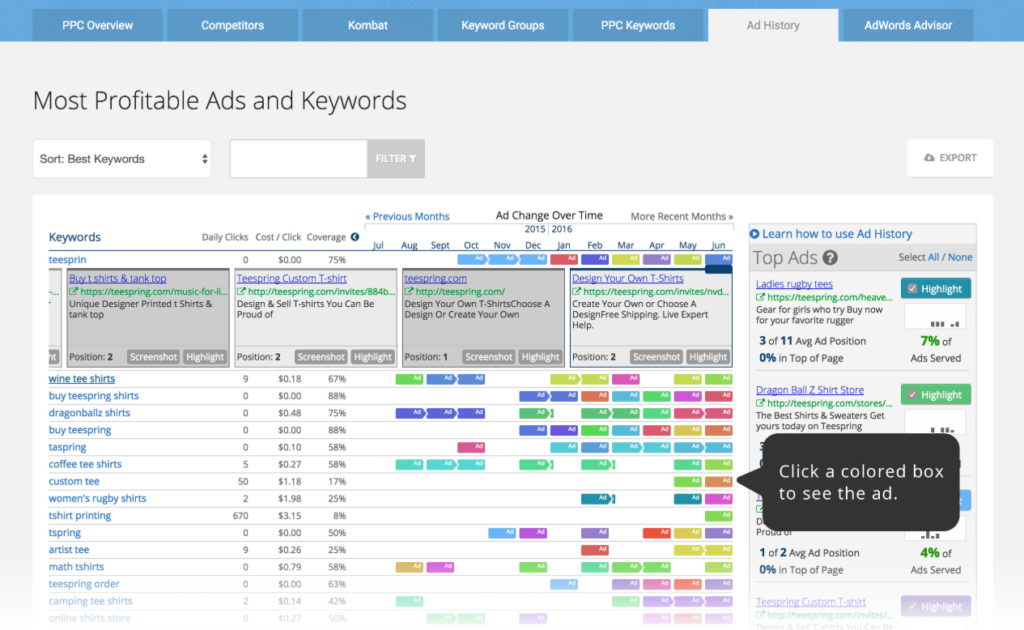Open the buy teespring shirts keyword
The image size is (1024, 630).
point(93,396)
